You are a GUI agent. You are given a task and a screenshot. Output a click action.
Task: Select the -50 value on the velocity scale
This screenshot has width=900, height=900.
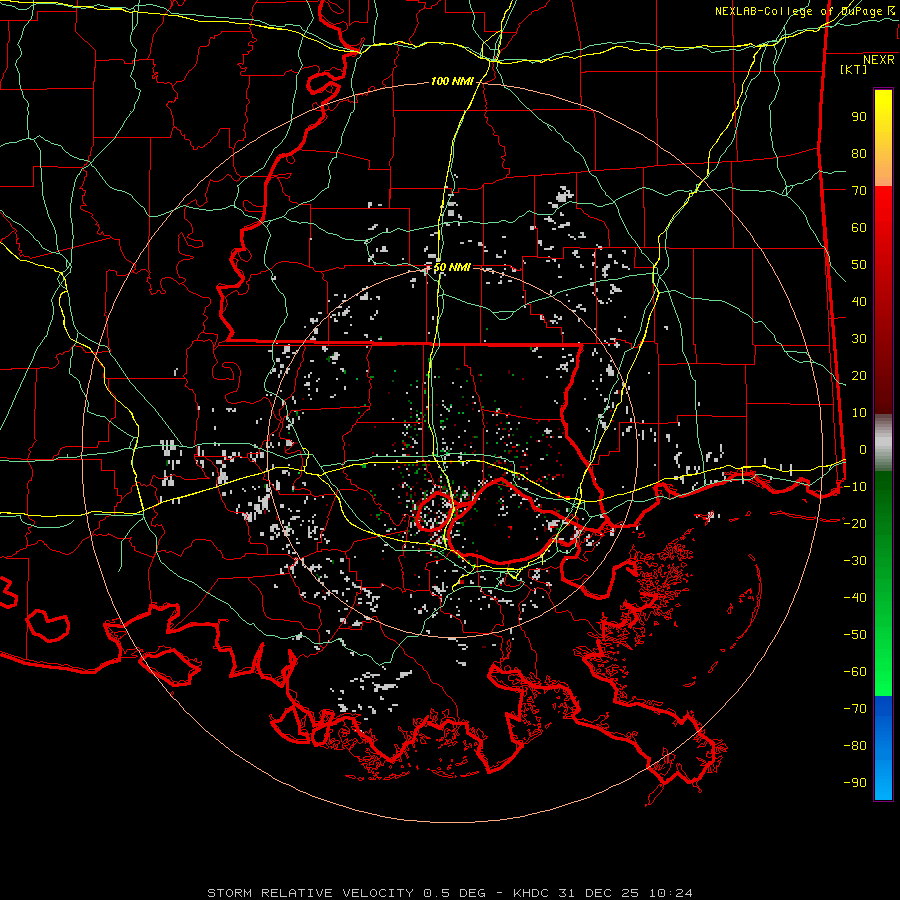click(x=855, y=634)
